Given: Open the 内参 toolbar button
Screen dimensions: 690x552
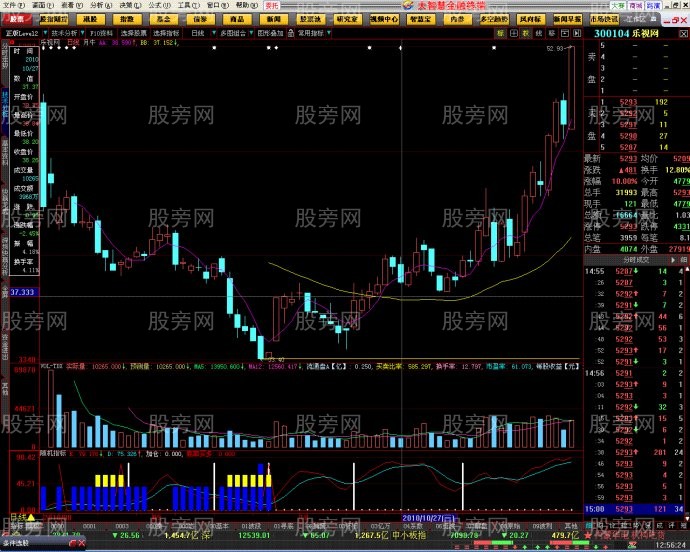Looking at the screenshot, I should [x=457, y=19].
